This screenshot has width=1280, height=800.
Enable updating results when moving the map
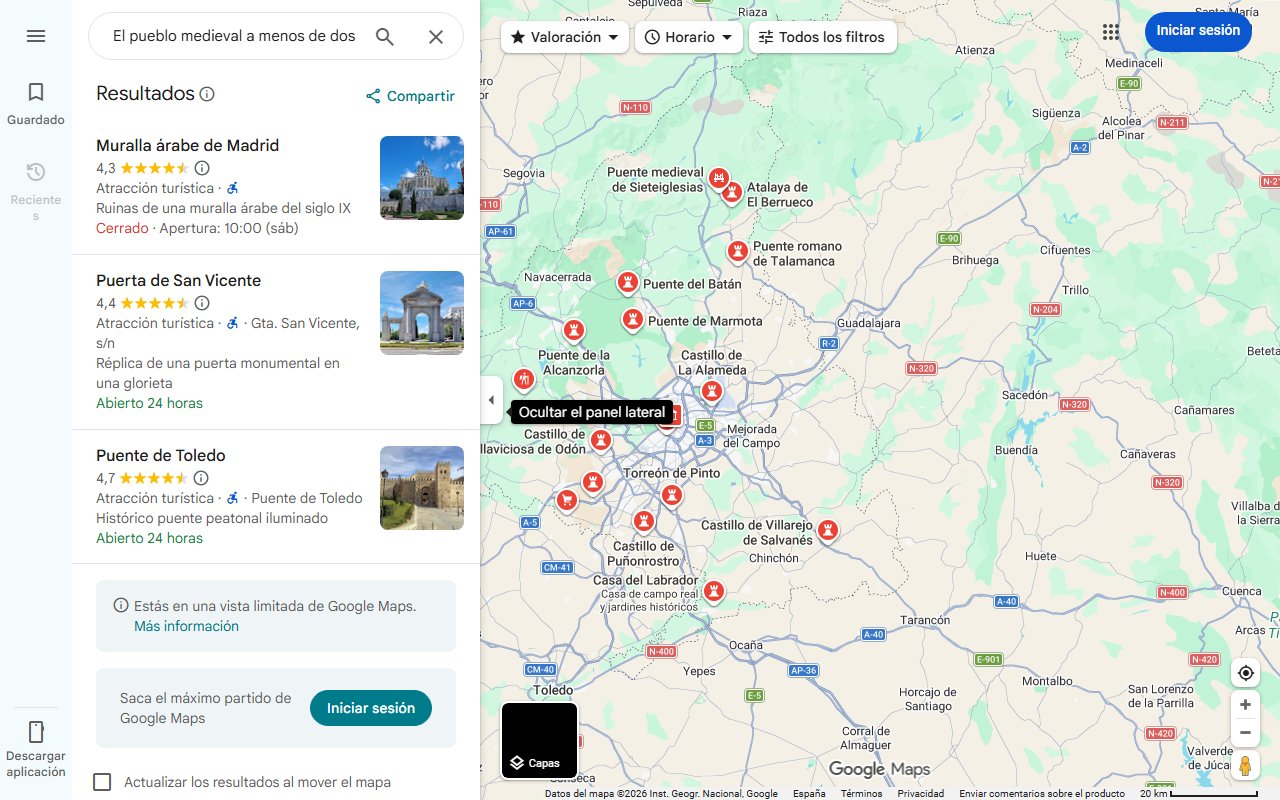[102, 782]
